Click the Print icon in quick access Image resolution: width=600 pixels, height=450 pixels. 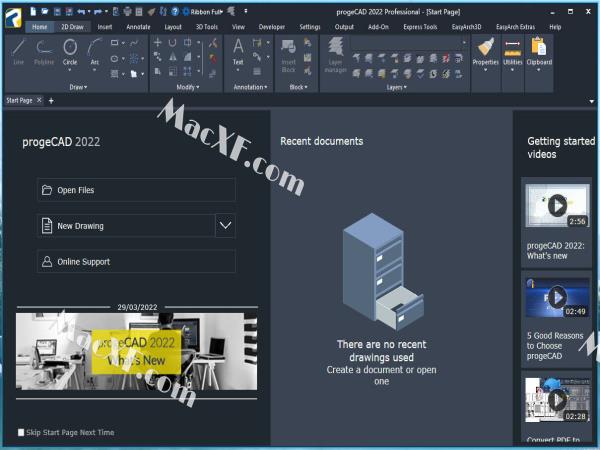127,12
